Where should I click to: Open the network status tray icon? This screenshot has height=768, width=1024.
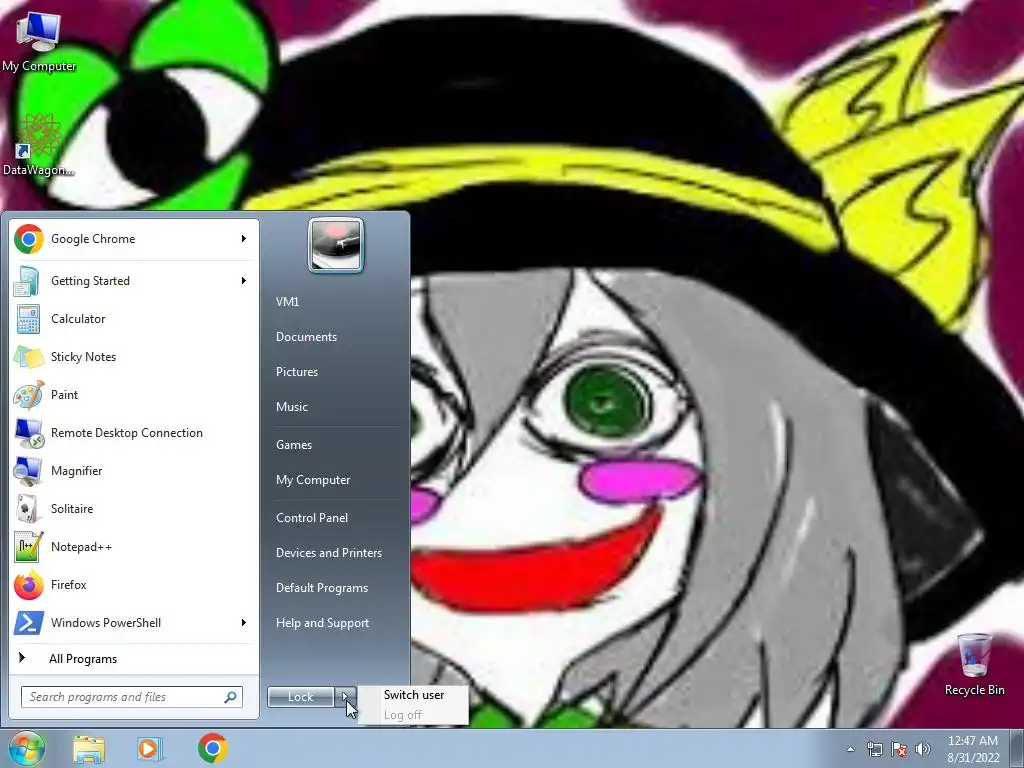click(874, 749)
